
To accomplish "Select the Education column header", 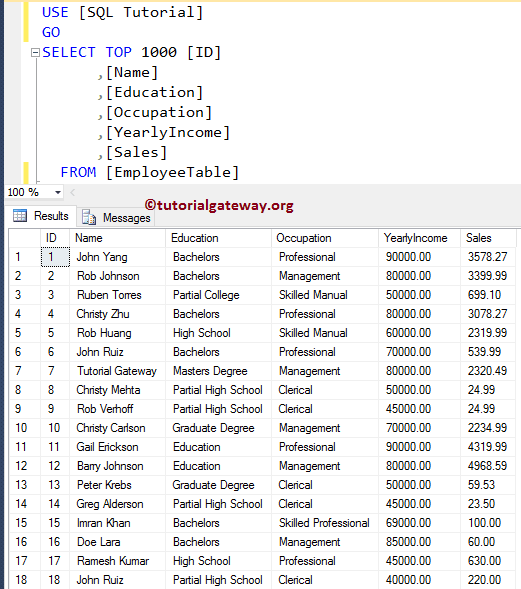I will pyautogui.click(x=218, y=238).
